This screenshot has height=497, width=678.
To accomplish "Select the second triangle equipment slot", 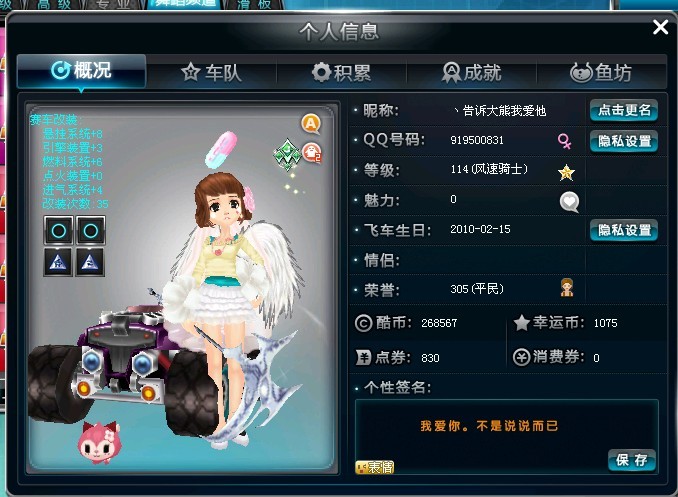I will (x=90, y=262).
